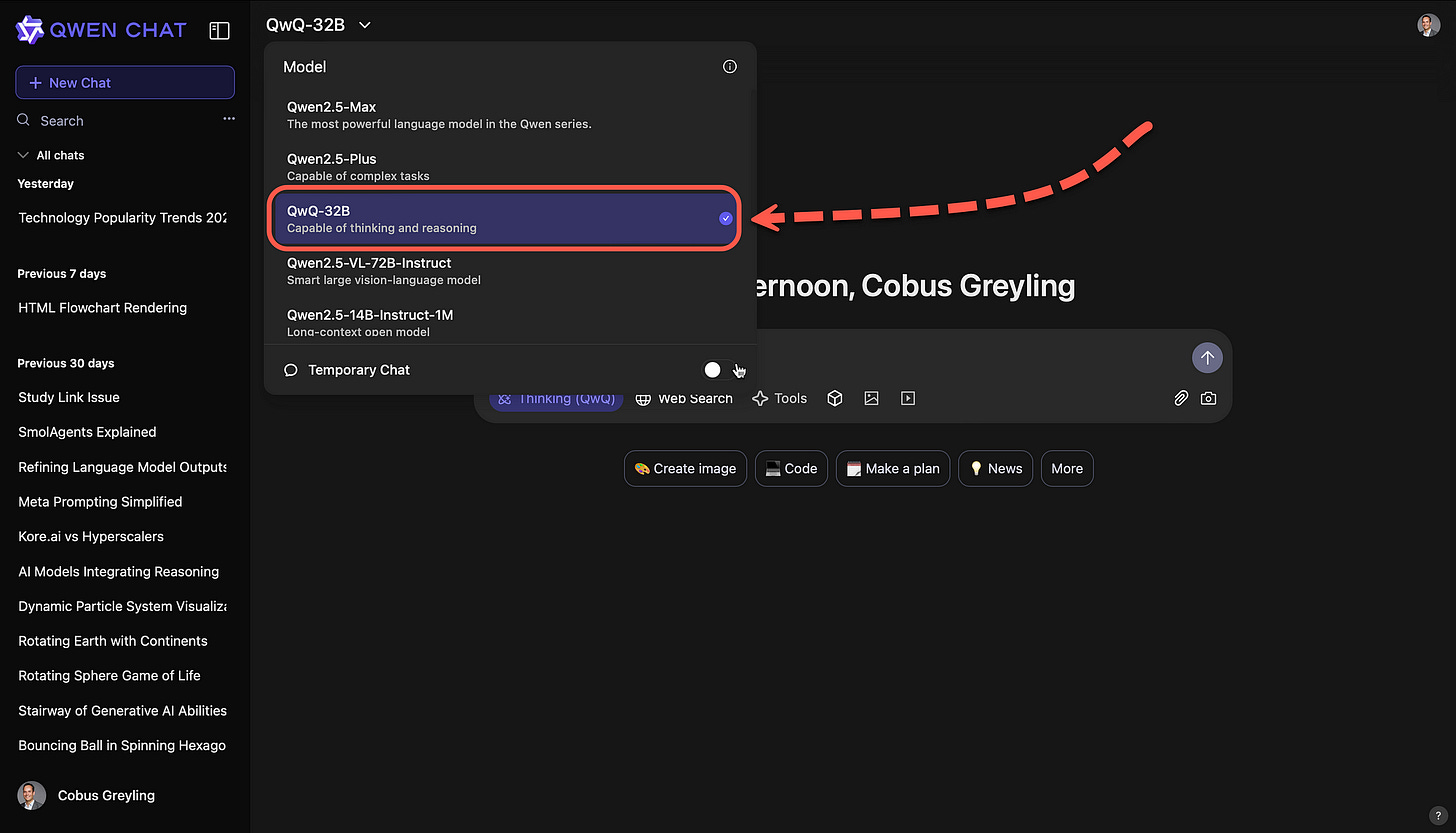Click the Web Search globe icon
This screenshot has height=833, width=1456.
click(x=644, y=398)
